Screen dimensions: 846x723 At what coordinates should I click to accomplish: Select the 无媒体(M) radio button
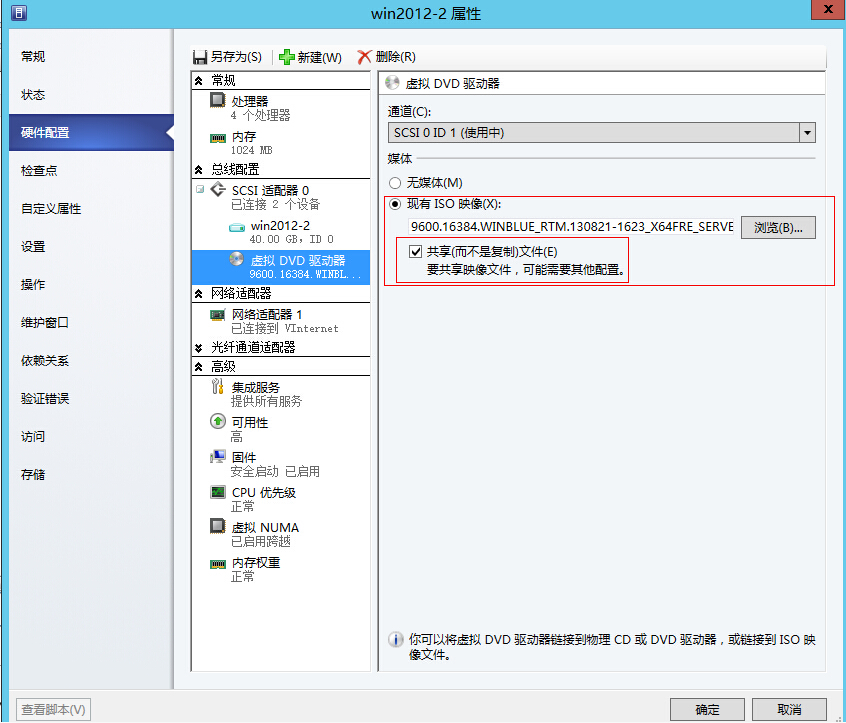point(395,183)
